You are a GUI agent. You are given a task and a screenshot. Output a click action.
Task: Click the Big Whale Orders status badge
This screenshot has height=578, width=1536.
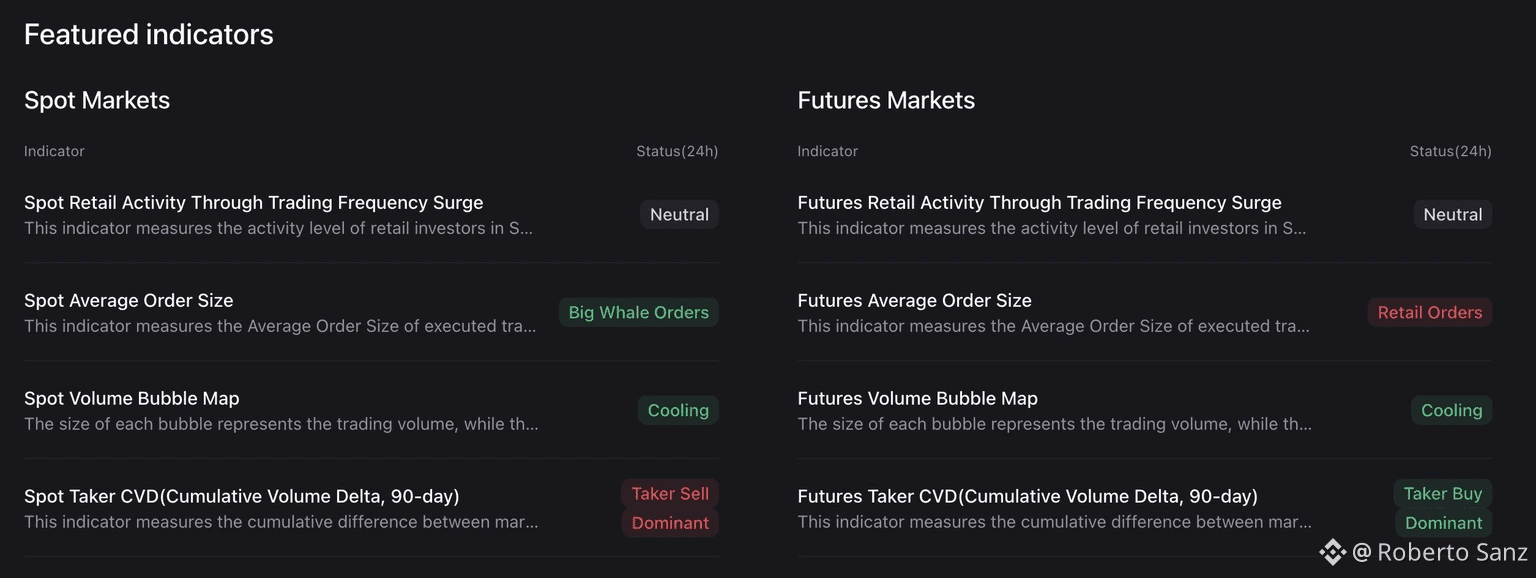tap(638, 313)
